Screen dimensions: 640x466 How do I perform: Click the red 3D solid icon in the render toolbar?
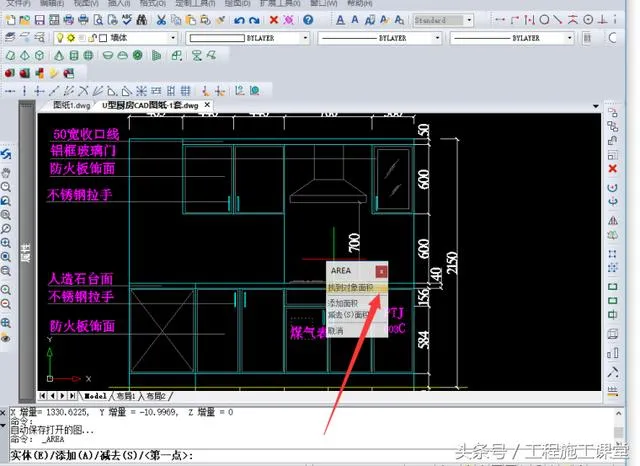pos(10,72)
